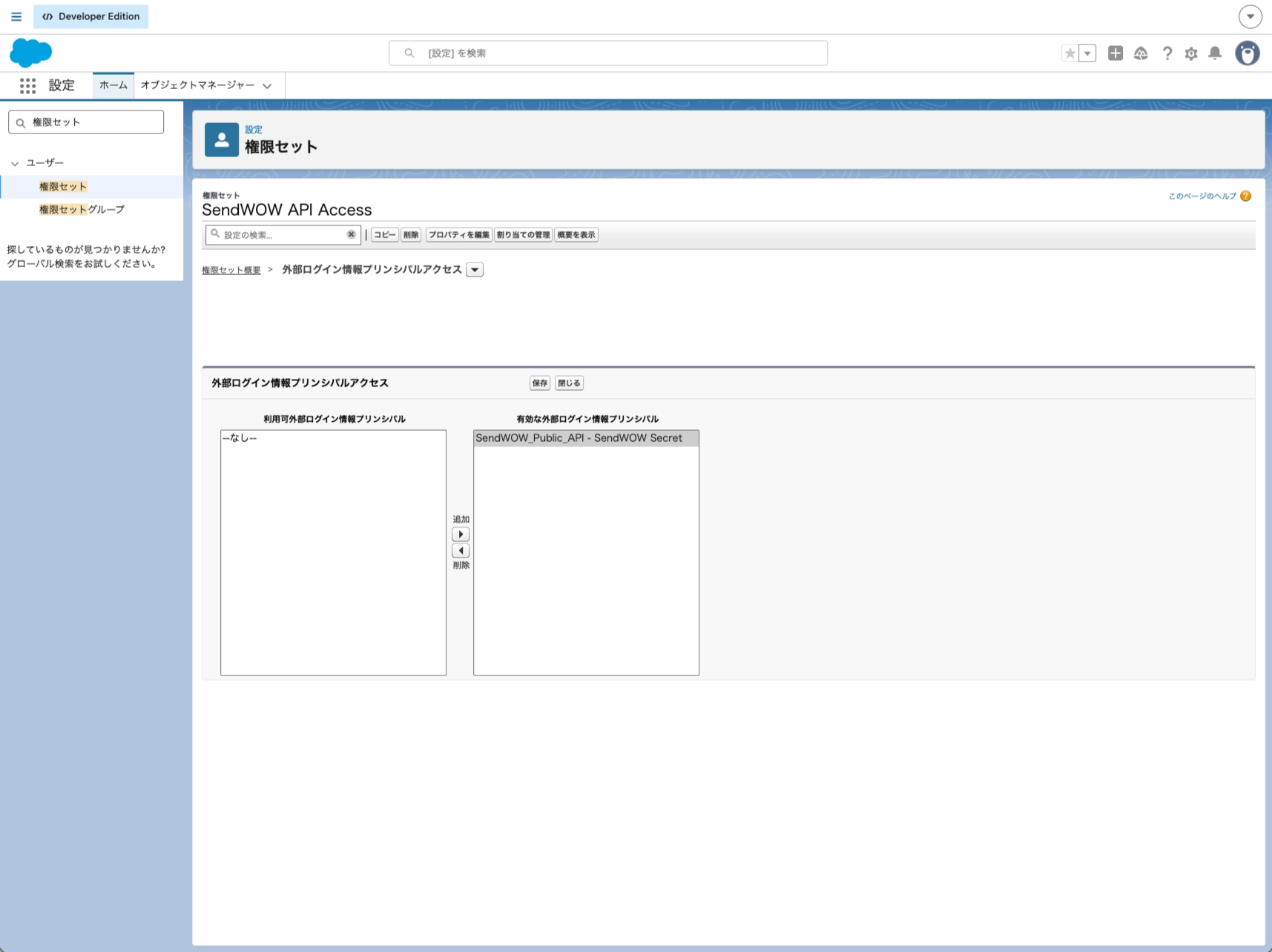This screenshot has height=952, width=1272.
Task: Click the 削除 button in the toolbar
Action: [411, 235]
